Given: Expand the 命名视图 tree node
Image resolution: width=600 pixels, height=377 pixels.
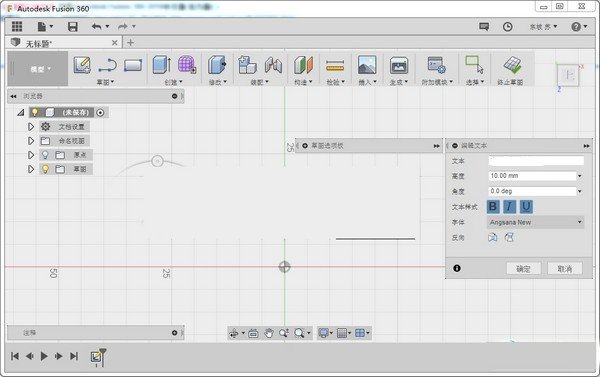Looking at the screenshot, I should click(x=31, y=141).
